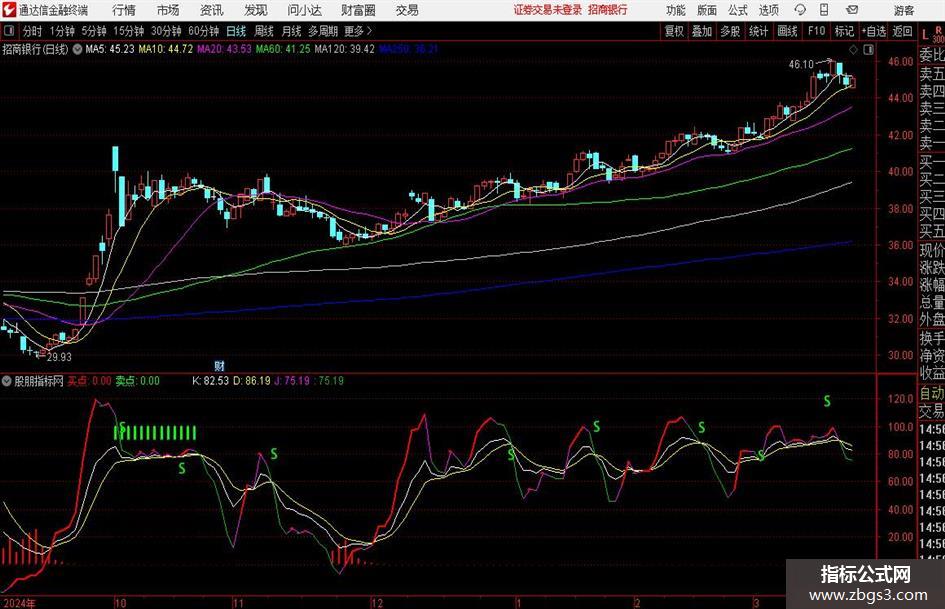
Task: Switch to 月线 monthly period
Action: 291,31
